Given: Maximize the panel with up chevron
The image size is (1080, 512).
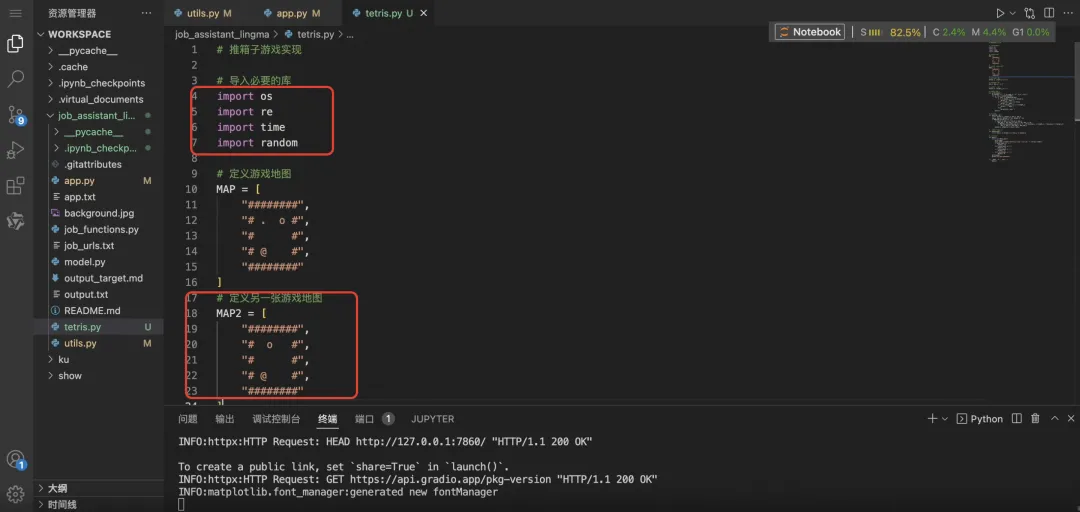Looking at the screenshot, I should click(1055, 418).
